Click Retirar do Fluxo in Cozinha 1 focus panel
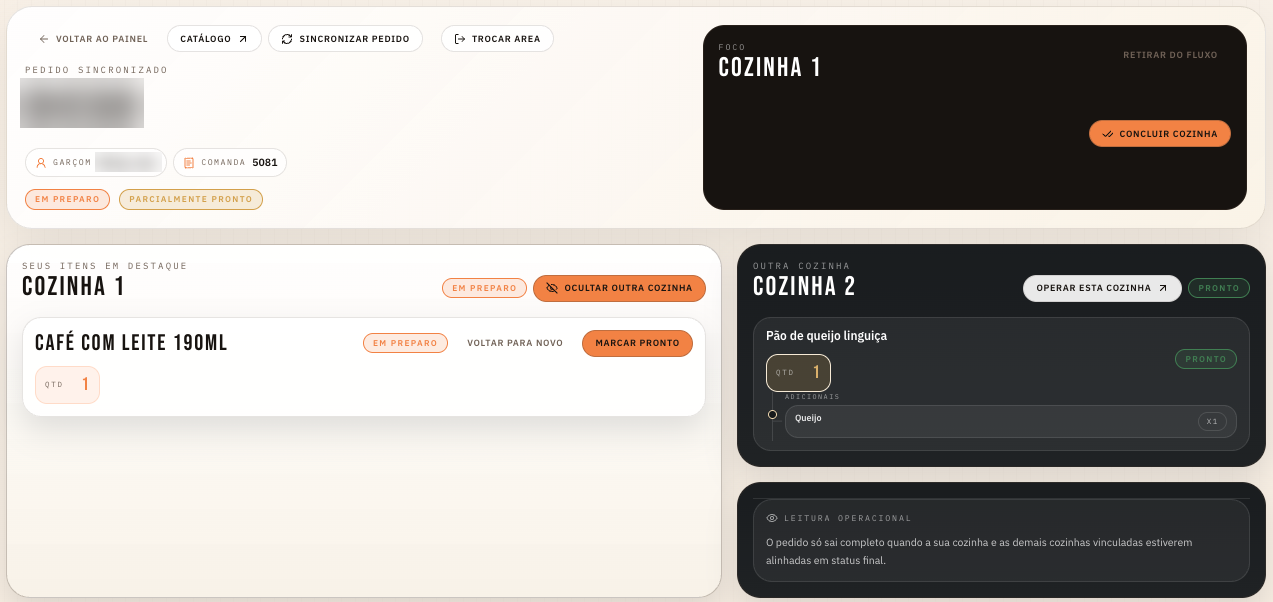The height and width of the screenshot is (602, 1273). point(1170,55)
